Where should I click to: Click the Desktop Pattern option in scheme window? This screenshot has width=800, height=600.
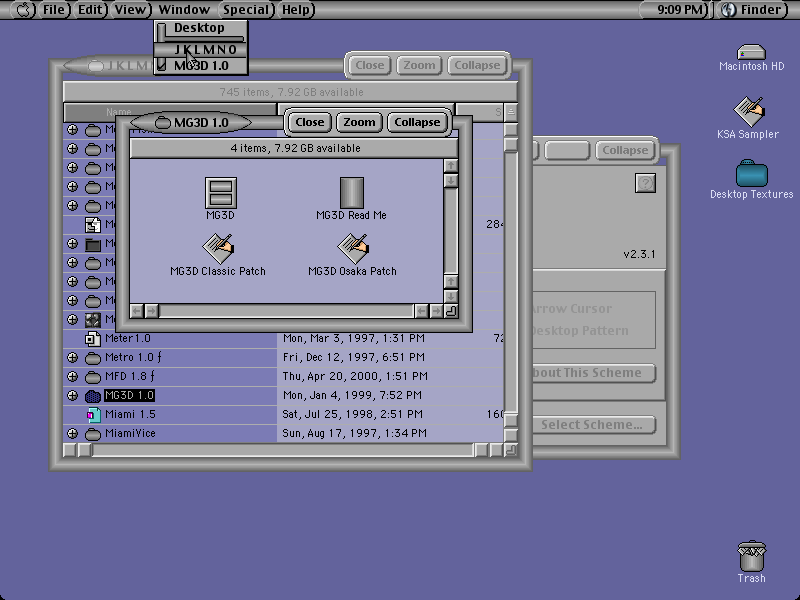(x=580, y=331)
